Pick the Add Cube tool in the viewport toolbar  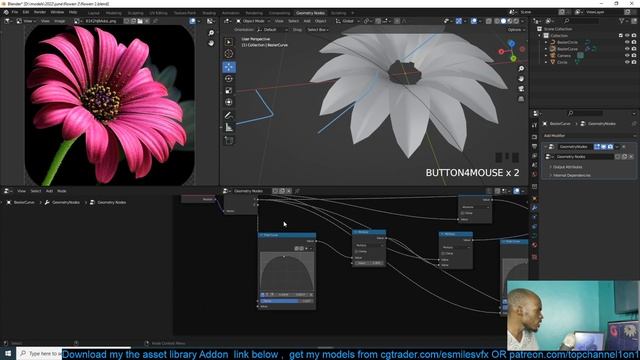pyautogui.click(x=229, y=141)
